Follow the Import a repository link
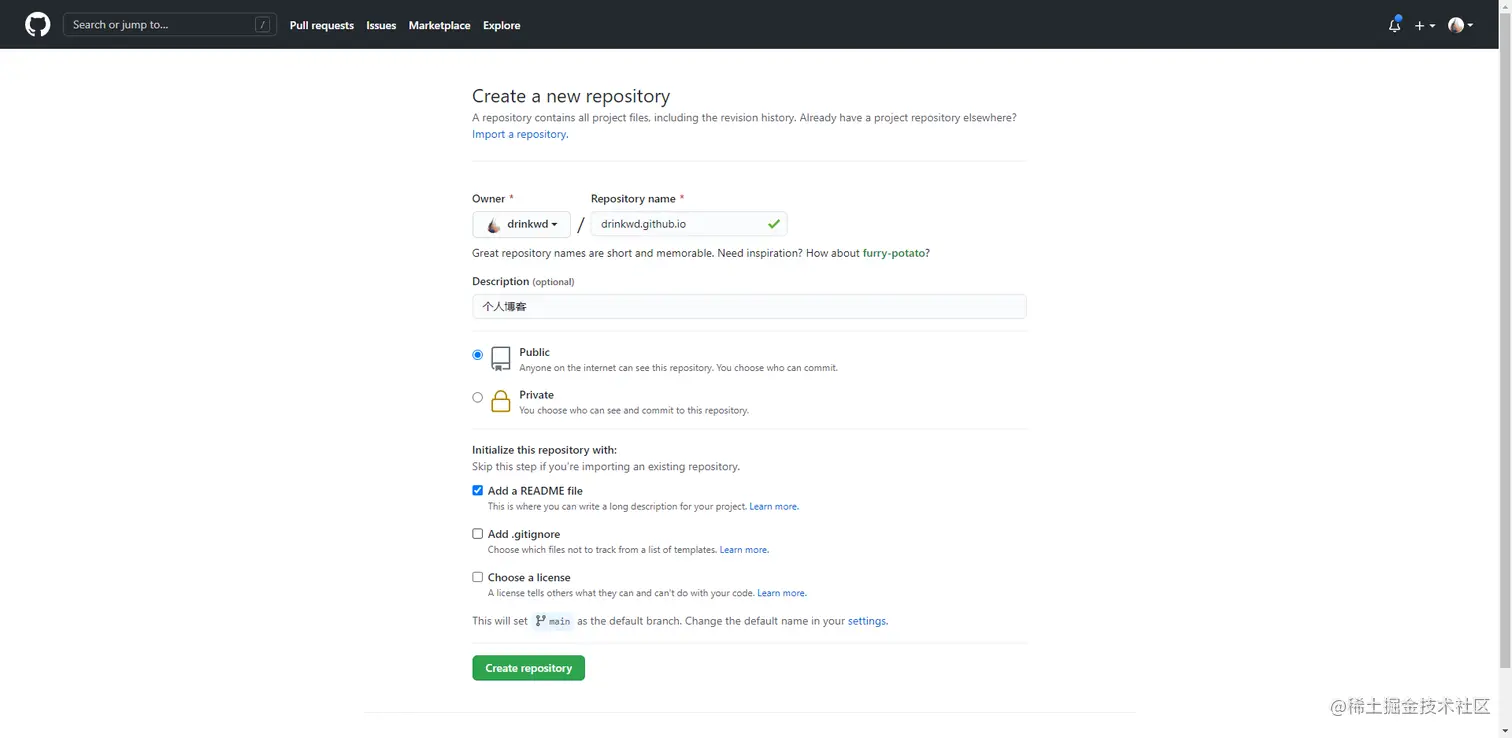Screen dimensions: 1512x738 coord(519,134)
